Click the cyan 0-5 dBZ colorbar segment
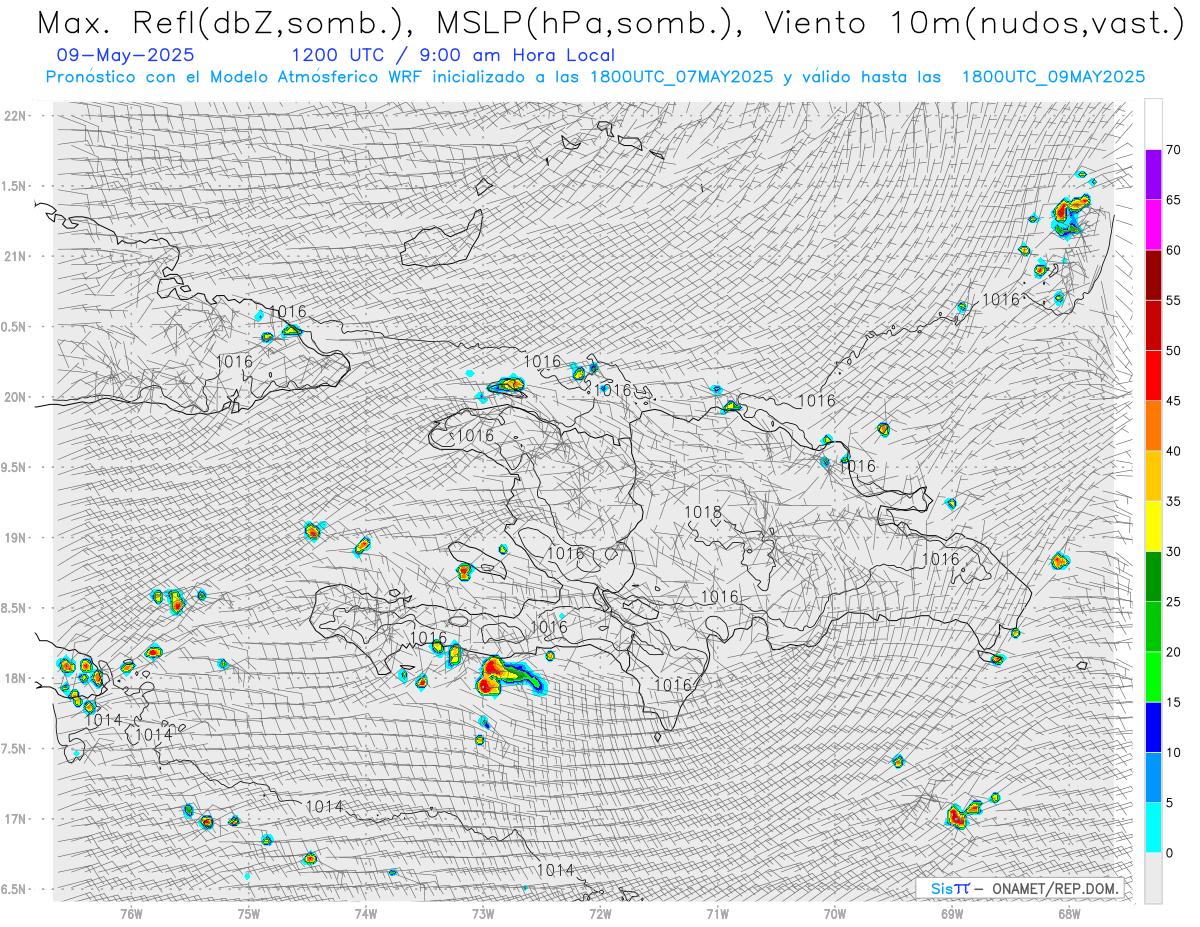1200x927 pixels. click(1153, 828)
